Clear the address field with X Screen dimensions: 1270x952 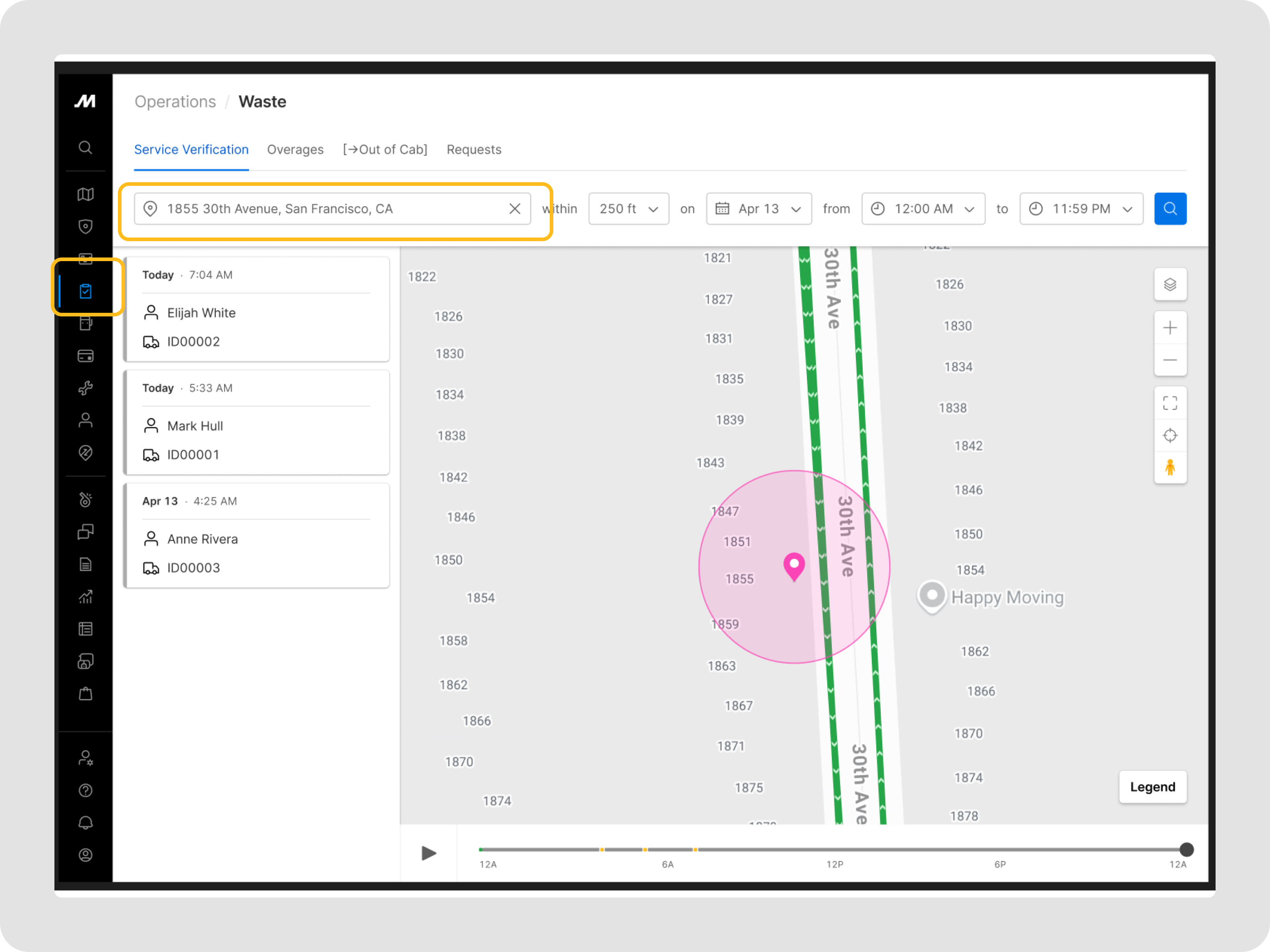(514, 208)
